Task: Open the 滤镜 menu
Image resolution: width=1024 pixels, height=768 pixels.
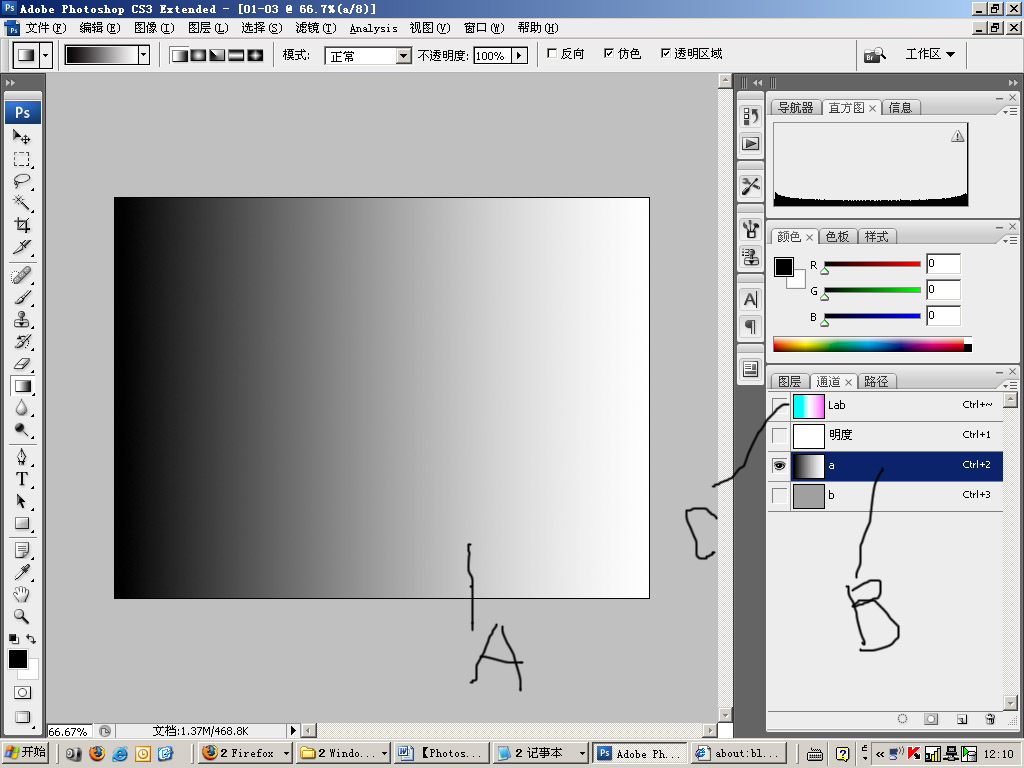Action: tap(315, 28)
